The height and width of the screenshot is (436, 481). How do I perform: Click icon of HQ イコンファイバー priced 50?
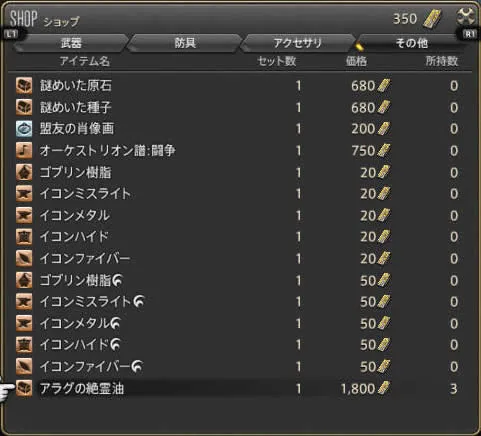[24, 366]
